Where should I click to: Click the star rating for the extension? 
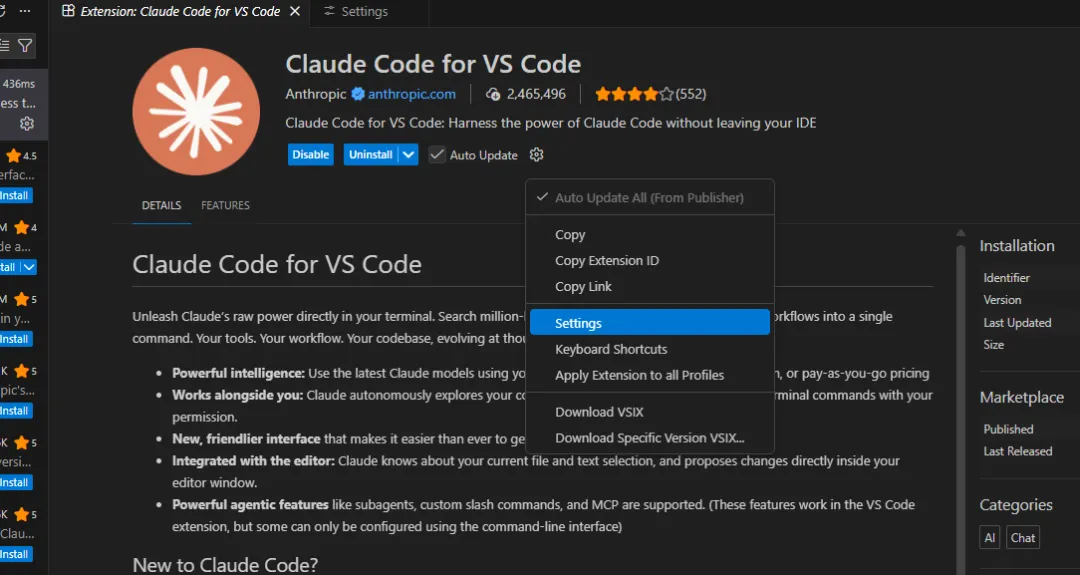[627, 94]
